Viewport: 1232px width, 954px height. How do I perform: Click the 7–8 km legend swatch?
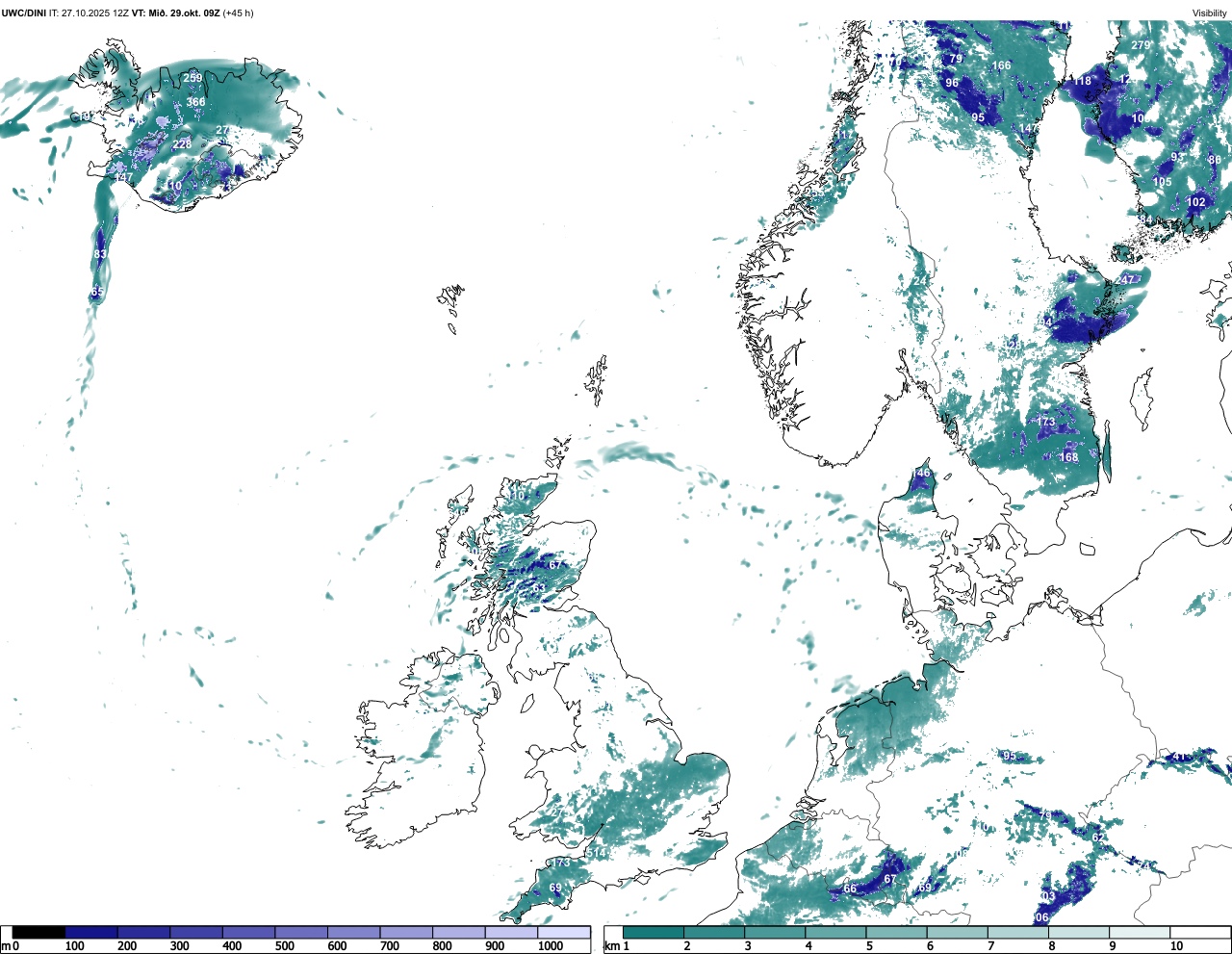(x=1017, y=932)
